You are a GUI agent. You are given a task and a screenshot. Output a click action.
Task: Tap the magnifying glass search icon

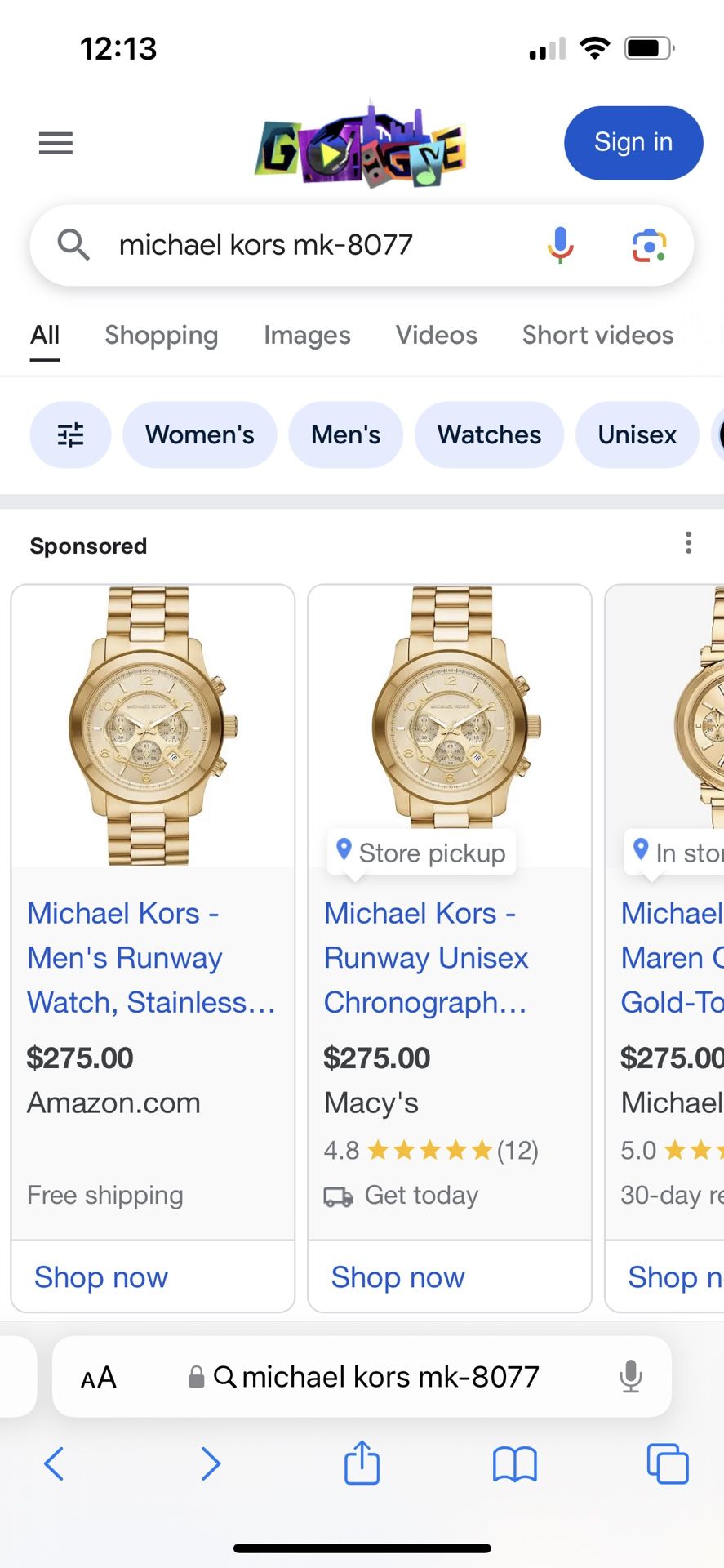click(x=73, y=245)
